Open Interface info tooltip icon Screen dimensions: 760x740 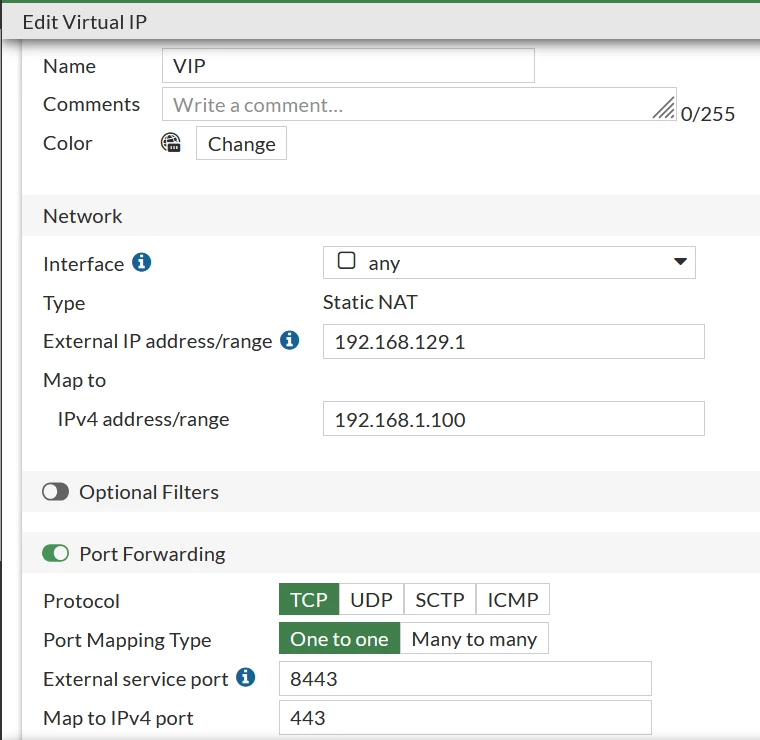coord(142,263)
